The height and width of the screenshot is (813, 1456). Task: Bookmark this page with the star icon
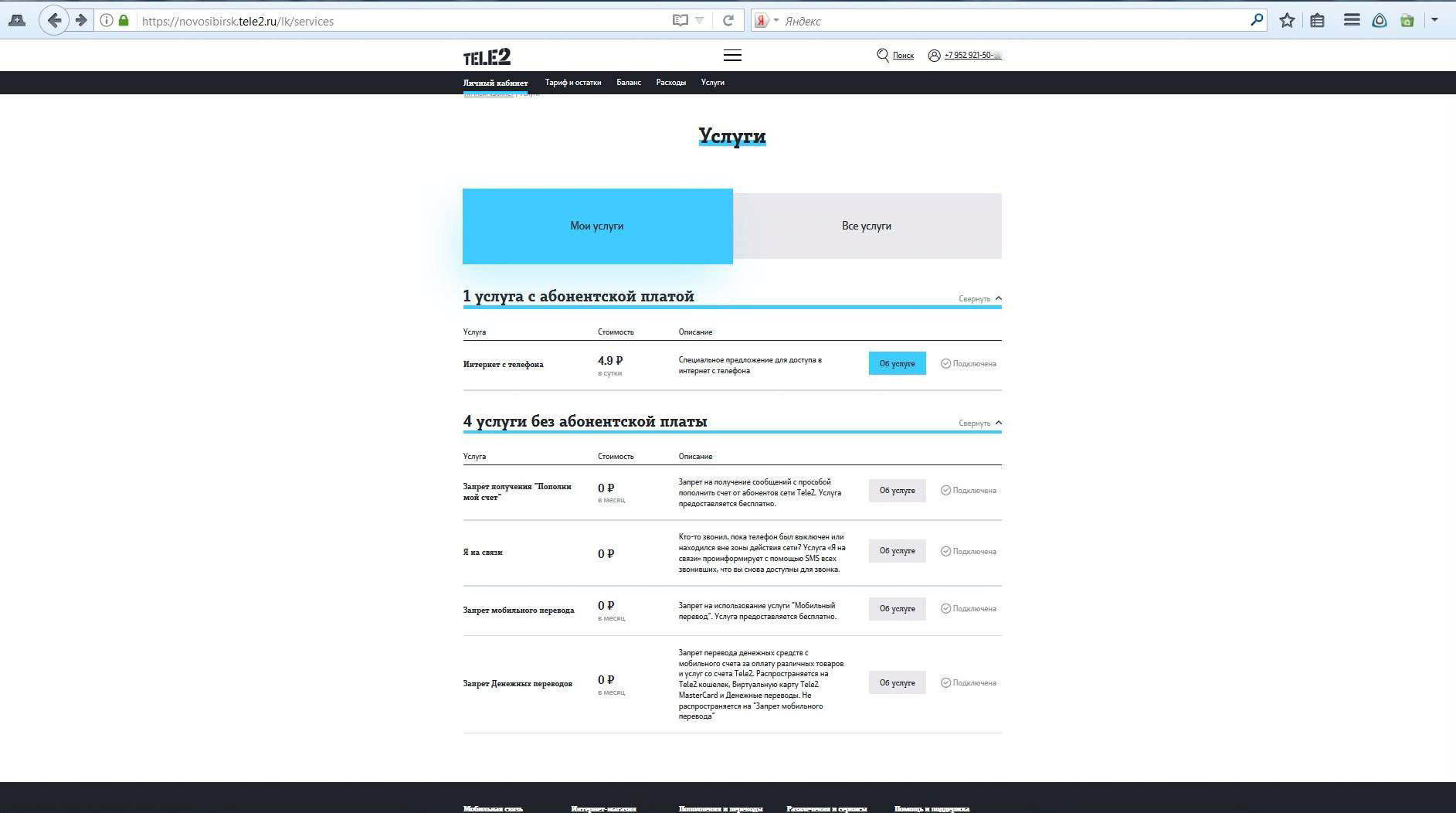[1287, 21]
